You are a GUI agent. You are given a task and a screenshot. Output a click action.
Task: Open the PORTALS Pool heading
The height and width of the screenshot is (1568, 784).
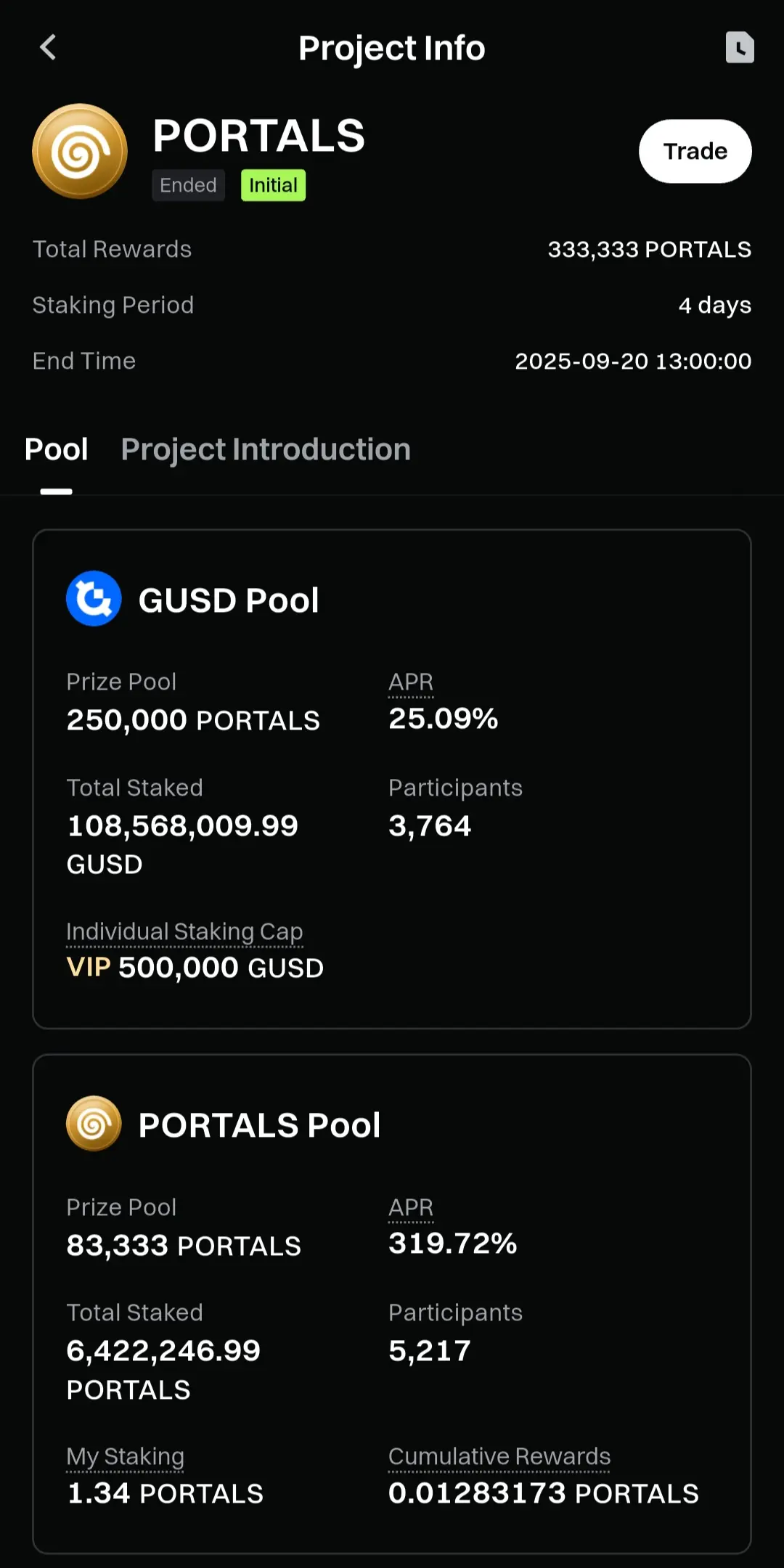pyautogui.click(x=259, y=1125)
